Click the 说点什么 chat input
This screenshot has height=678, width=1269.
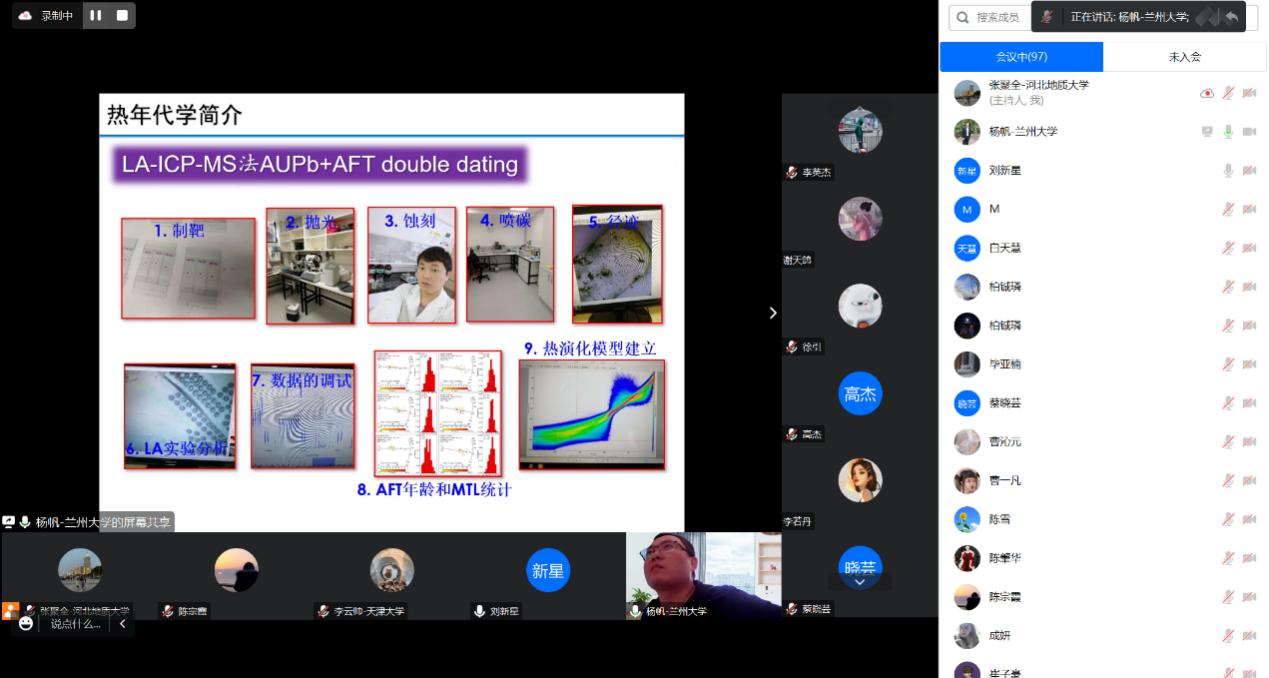click(x=76, y=623)
